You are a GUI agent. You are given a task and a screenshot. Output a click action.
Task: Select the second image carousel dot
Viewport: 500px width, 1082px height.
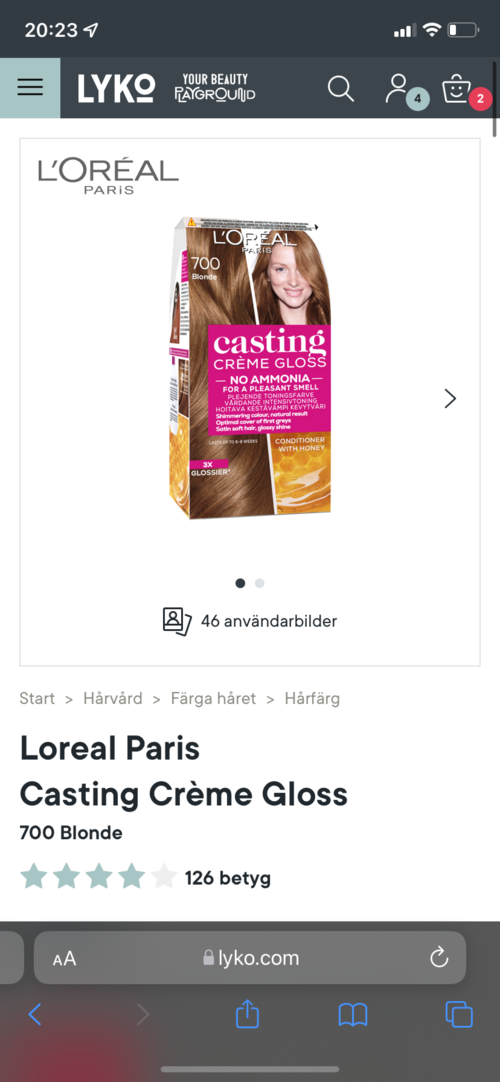click(259, 583)
